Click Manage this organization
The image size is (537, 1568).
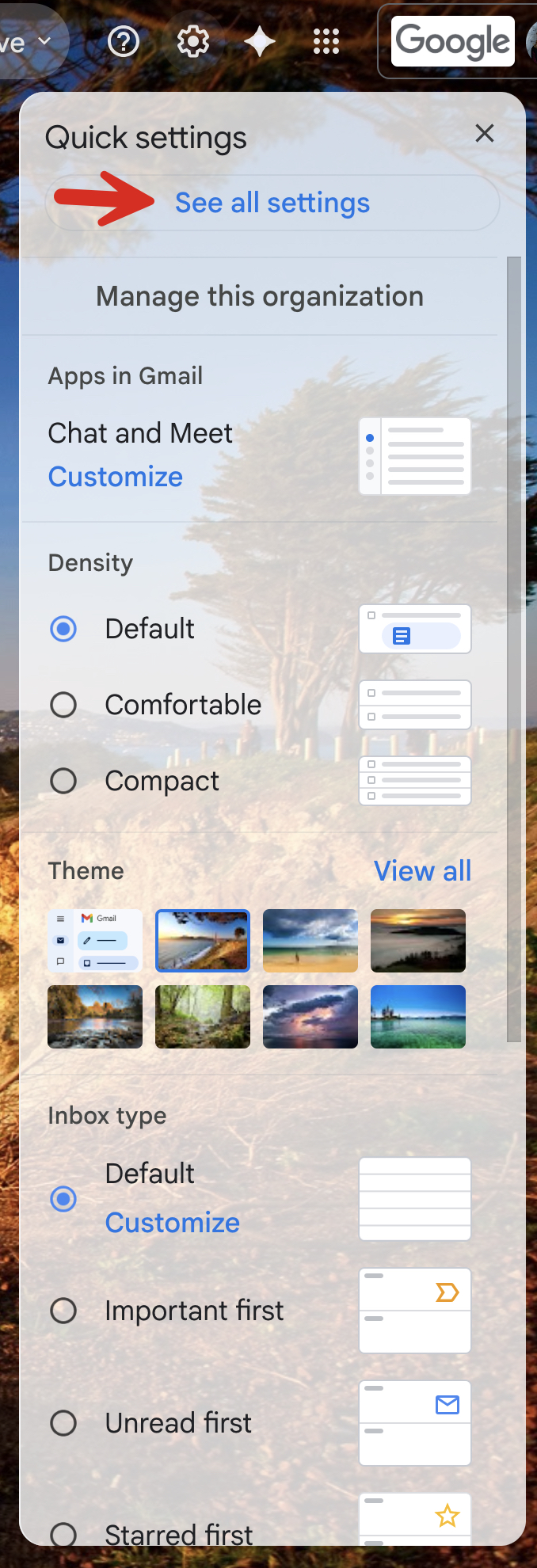[x=260, y=296]
